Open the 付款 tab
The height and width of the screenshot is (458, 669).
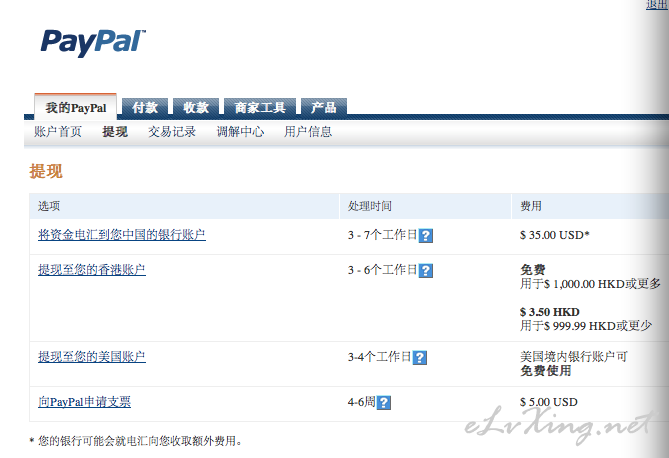point(145,107)
